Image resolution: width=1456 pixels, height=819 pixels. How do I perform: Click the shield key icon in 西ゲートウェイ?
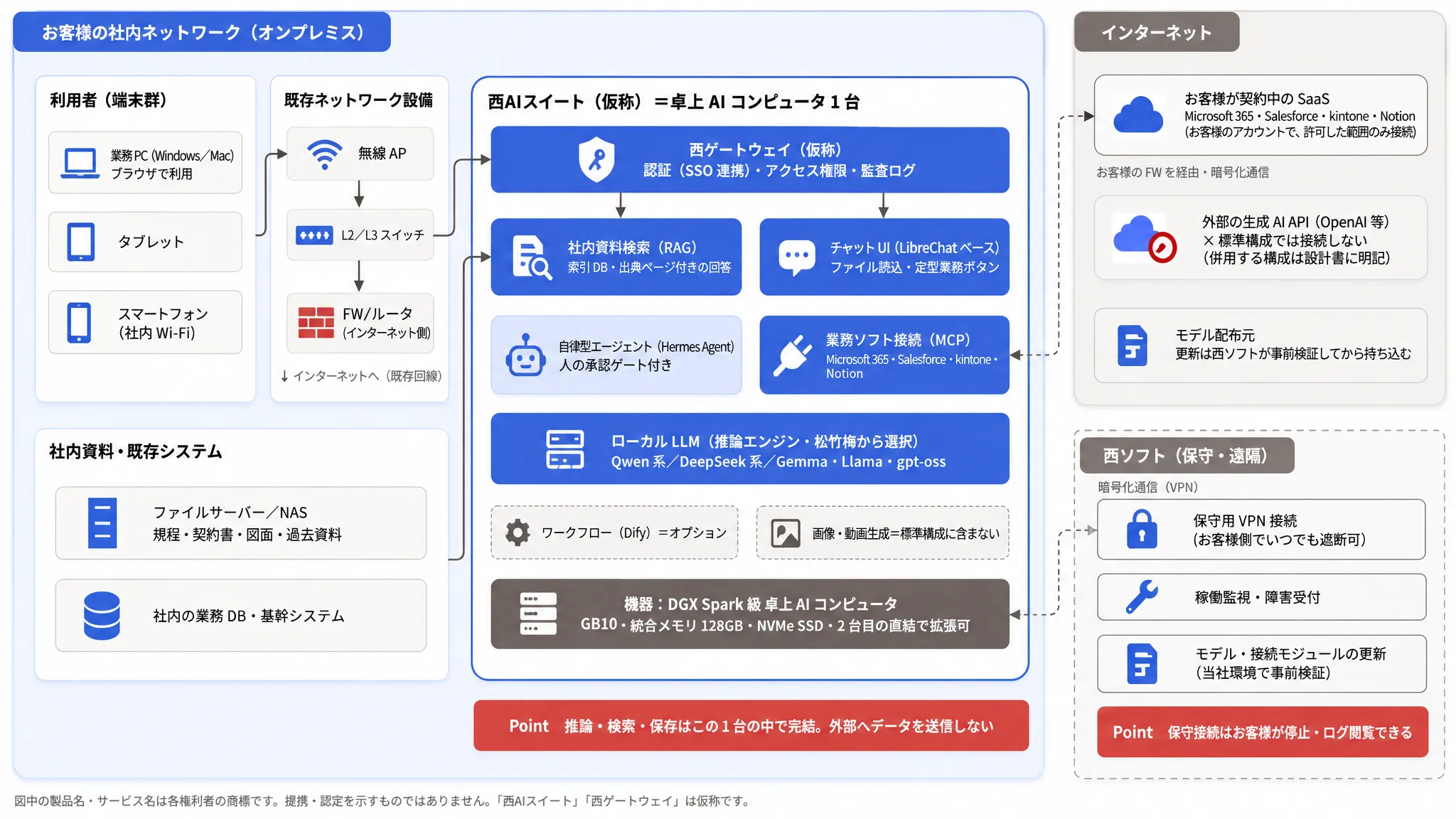pos(596,160)
